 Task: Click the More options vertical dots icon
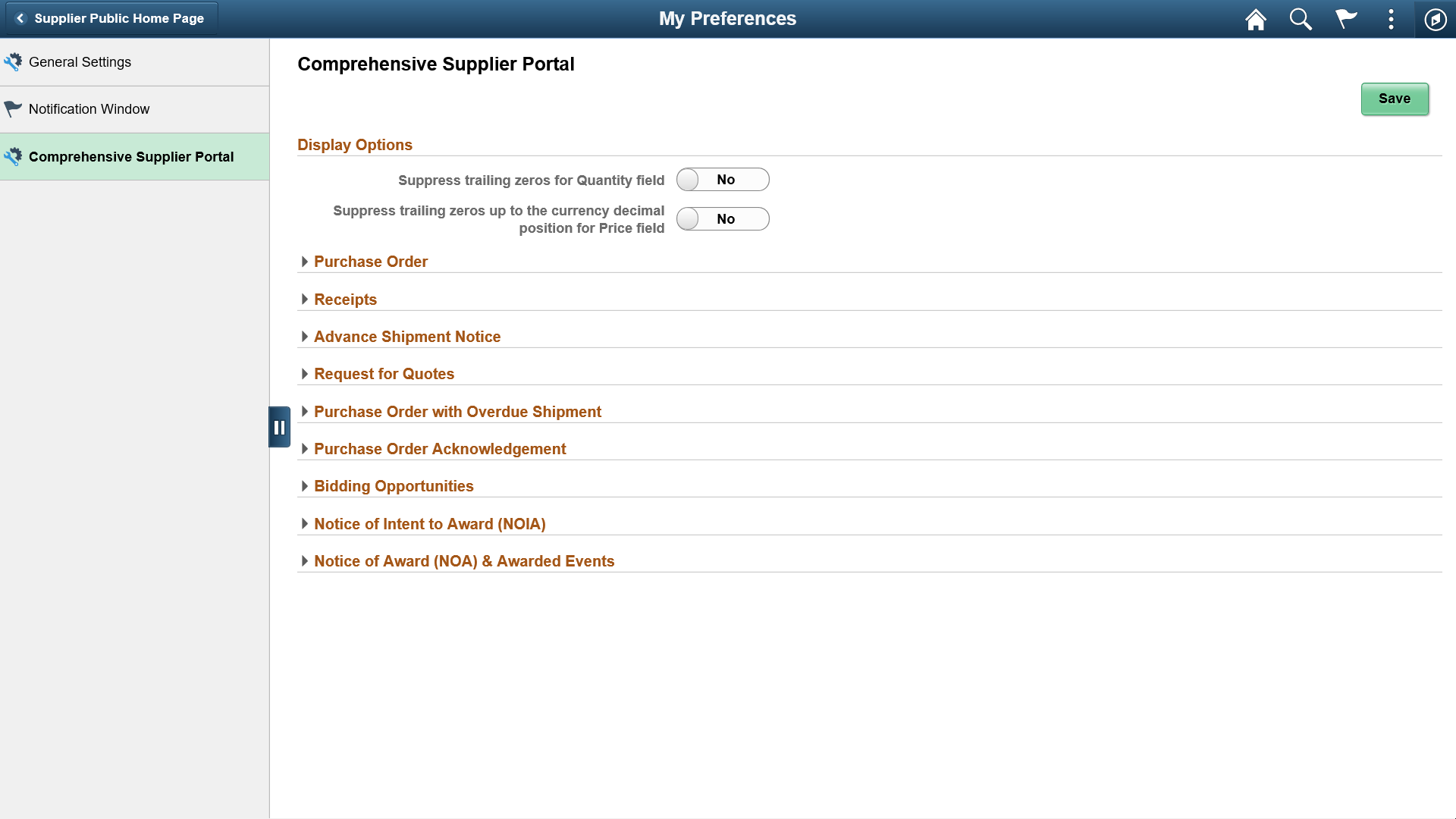click(1391, 19)
